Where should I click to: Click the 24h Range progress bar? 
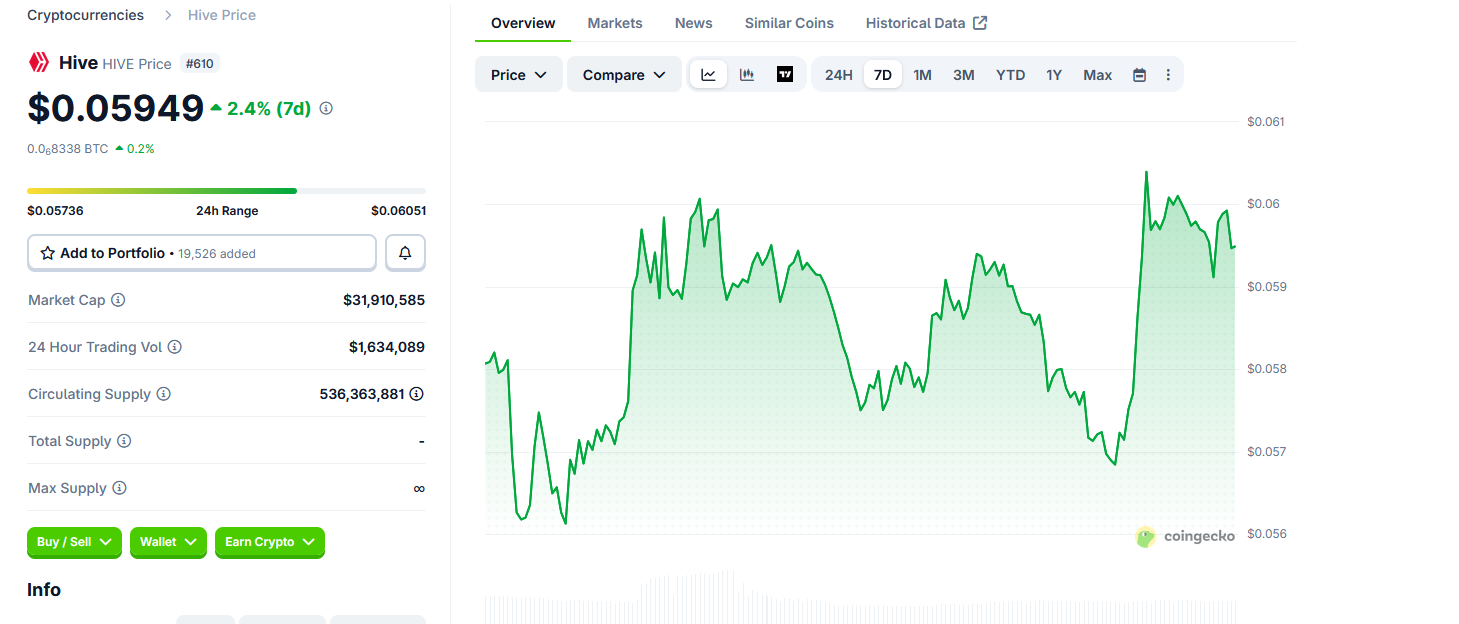(226, 190)
